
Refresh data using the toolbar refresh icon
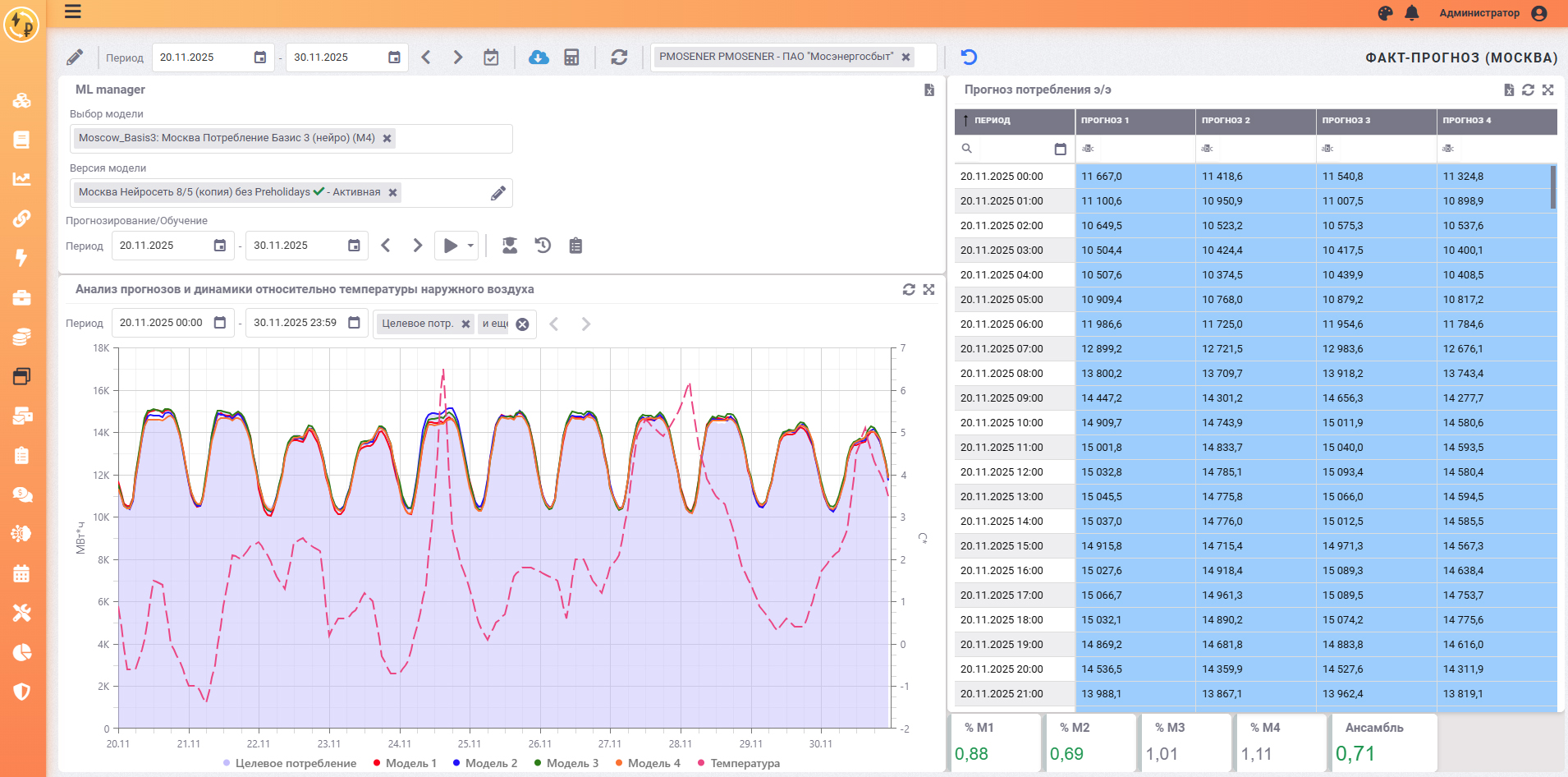619,57
